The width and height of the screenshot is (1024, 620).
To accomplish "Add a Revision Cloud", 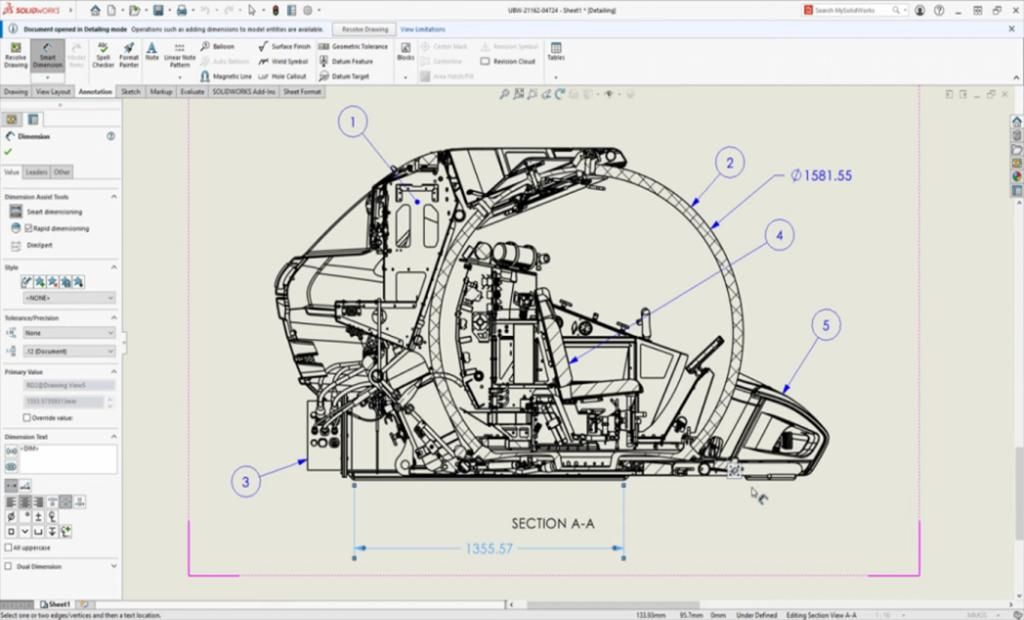I will [507, 61].
